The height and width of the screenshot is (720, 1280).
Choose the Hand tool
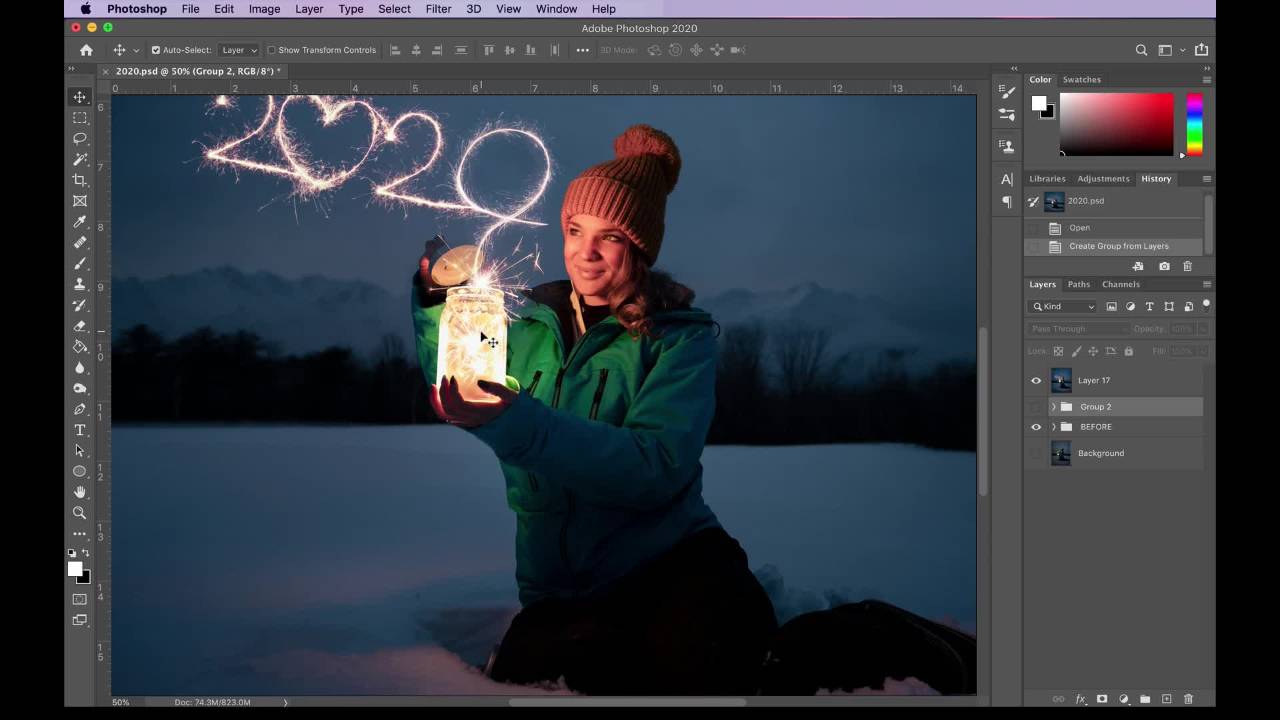[x=80, y=492]
